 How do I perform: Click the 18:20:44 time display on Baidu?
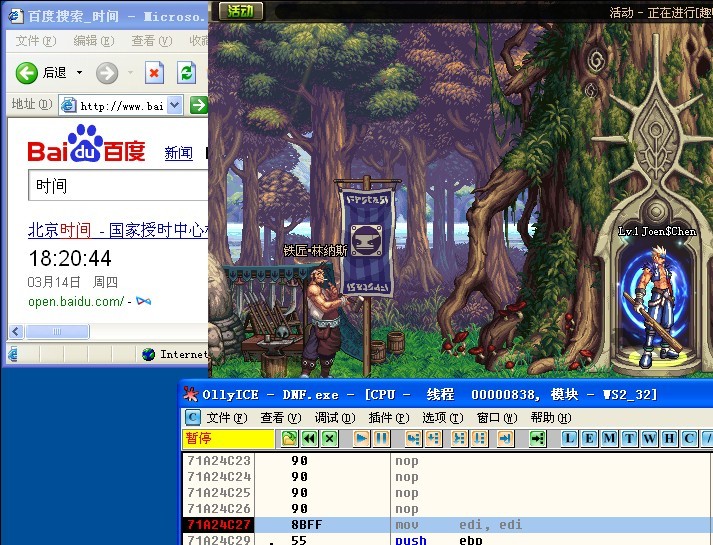[x=70, y=258]
